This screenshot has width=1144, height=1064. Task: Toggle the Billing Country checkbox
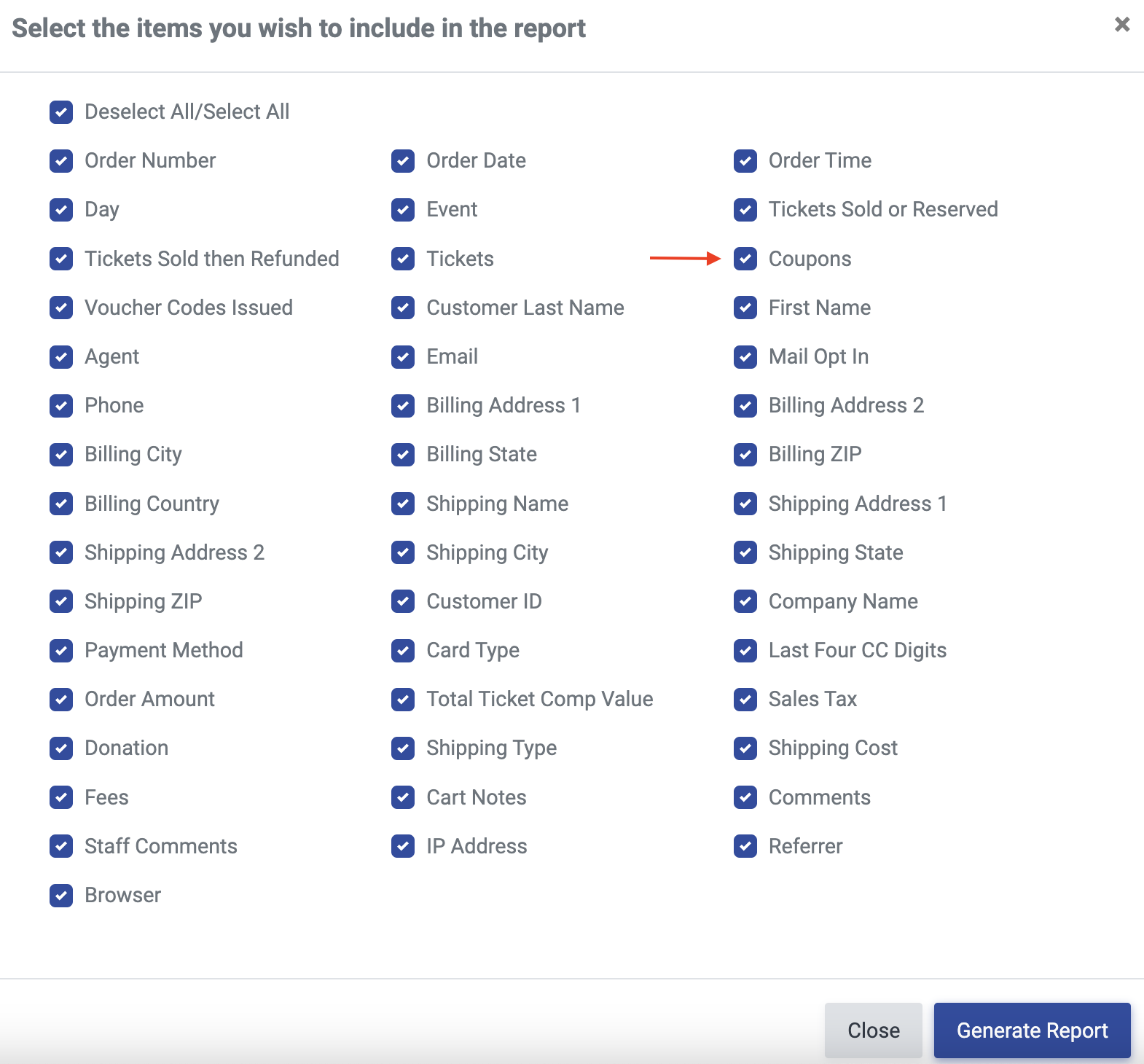(x=61, y=504)
